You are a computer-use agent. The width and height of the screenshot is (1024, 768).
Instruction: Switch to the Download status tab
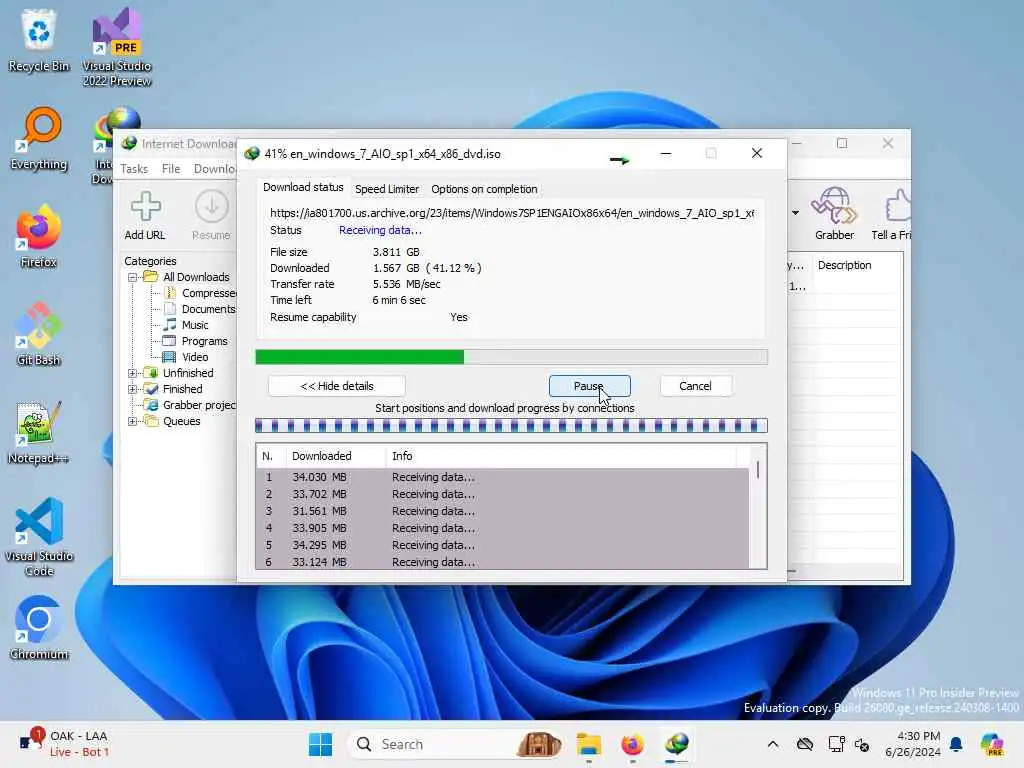point(303,187)
